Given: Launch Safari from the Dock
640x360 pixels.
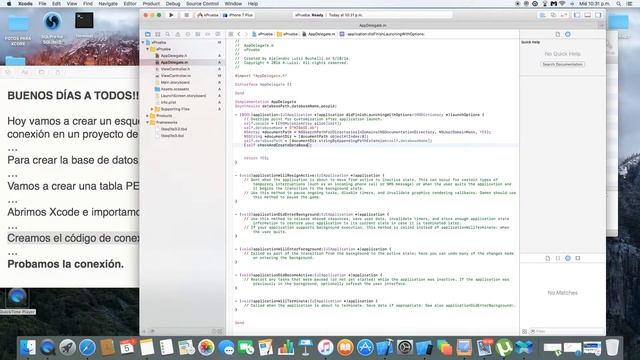Looking at the screenshot, I should coord(87,348).
